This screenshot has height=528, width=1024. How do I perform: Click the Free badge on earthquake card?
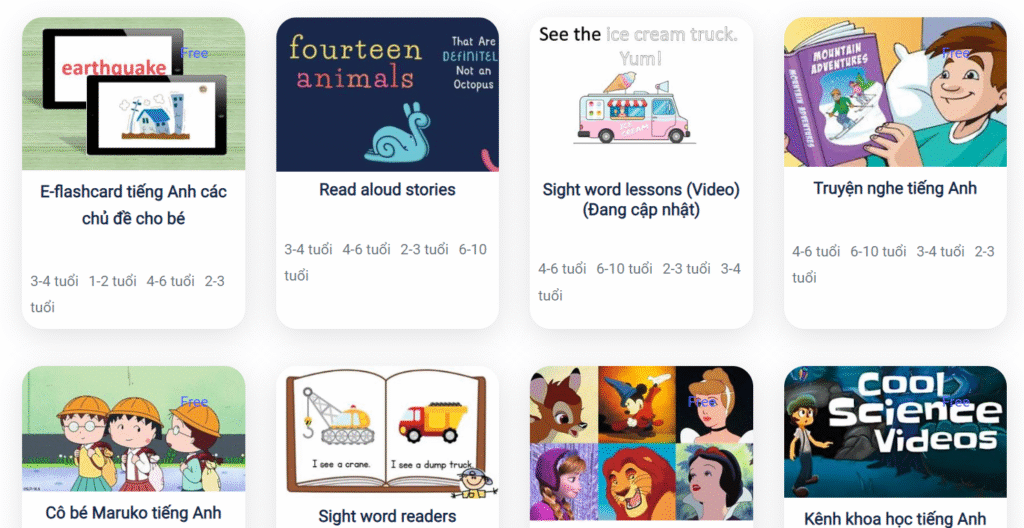pyautogui.click(x=194, y=53)
